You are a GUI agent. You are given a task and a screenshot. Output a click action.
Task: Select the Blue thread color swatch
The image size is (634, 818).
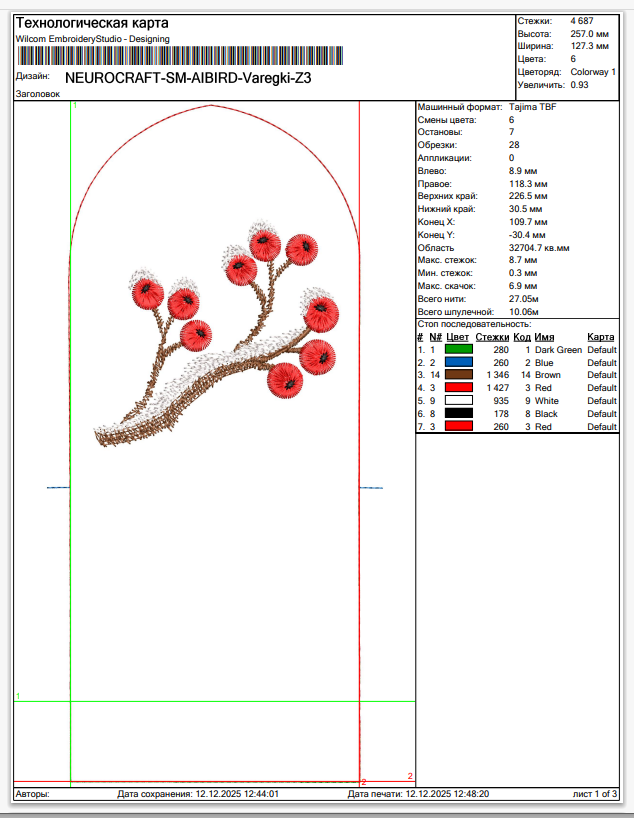click(x=458, y=363)
